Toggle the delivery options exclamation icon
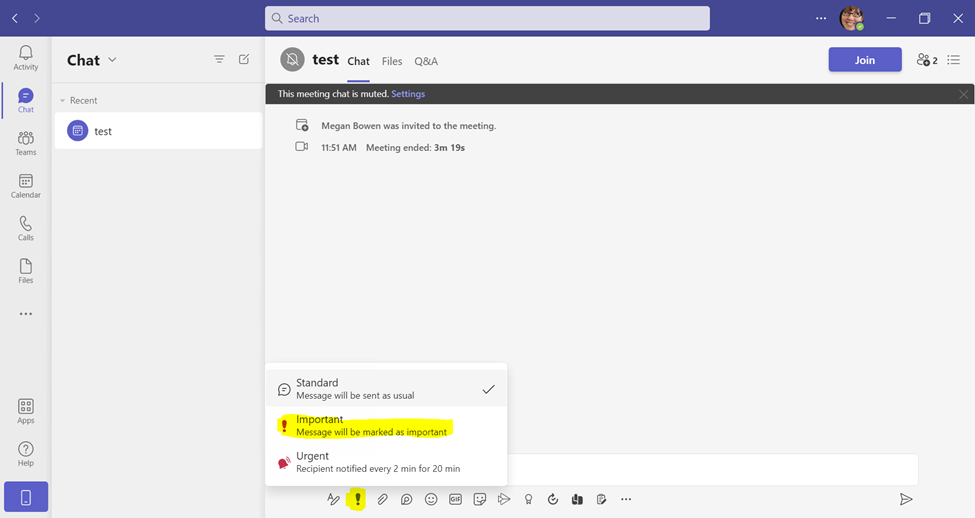The image size is (975, 518). 358,499
